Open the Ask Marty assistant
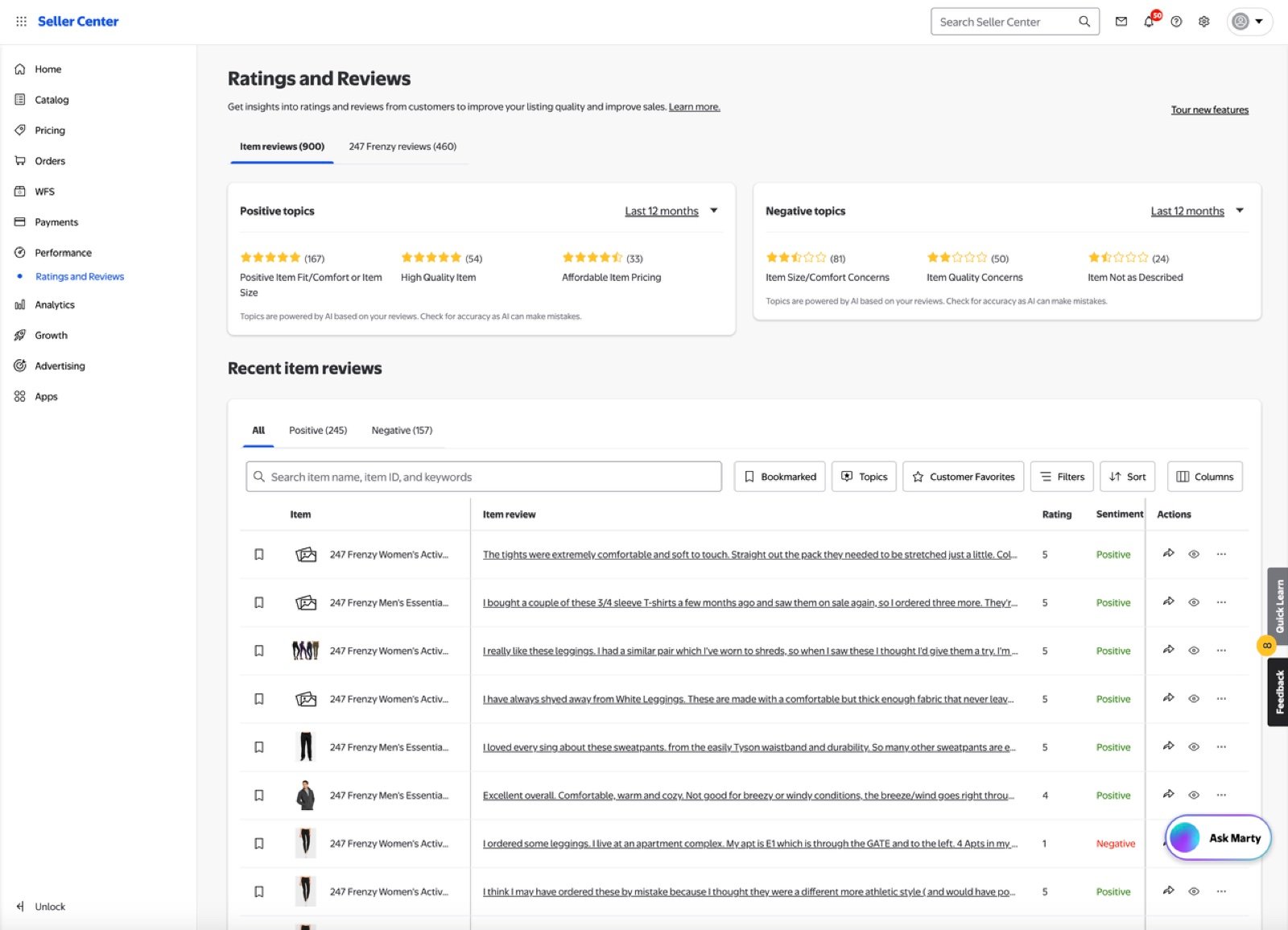The image size is (1288, 930). tap(1218, 838)
